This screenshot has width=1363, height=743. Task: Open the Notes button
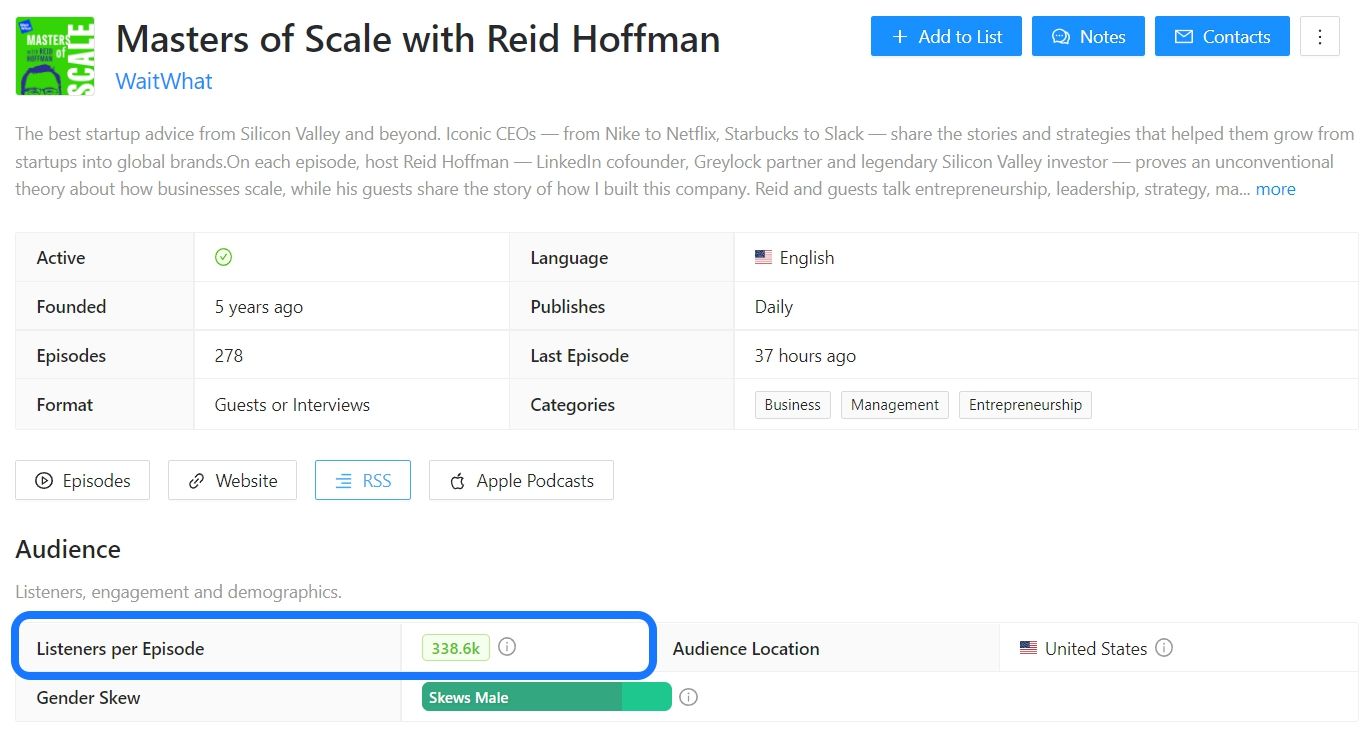click(1088, 37)
